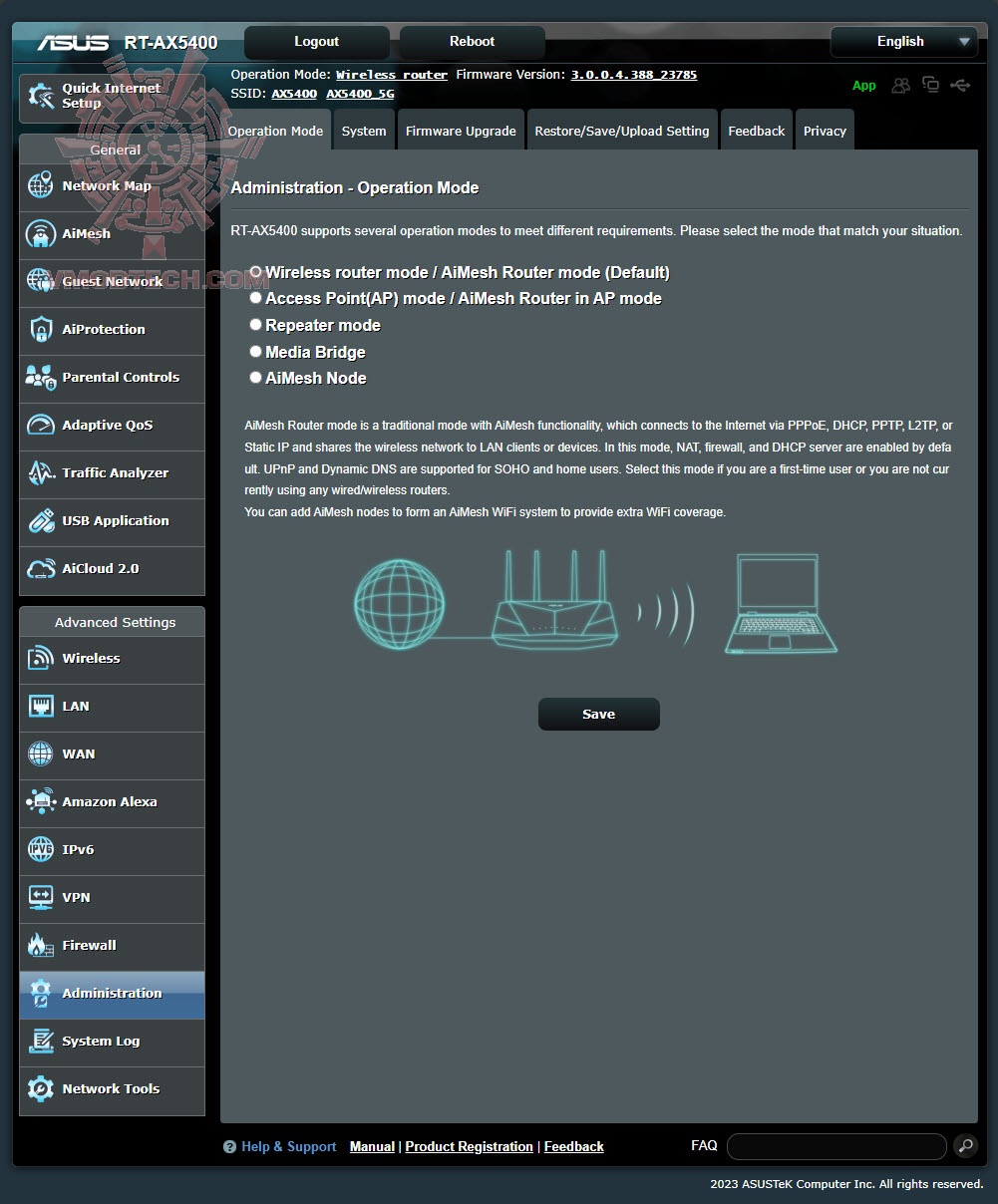Open Quick Internet Setup wizard icon

point(41,96)
